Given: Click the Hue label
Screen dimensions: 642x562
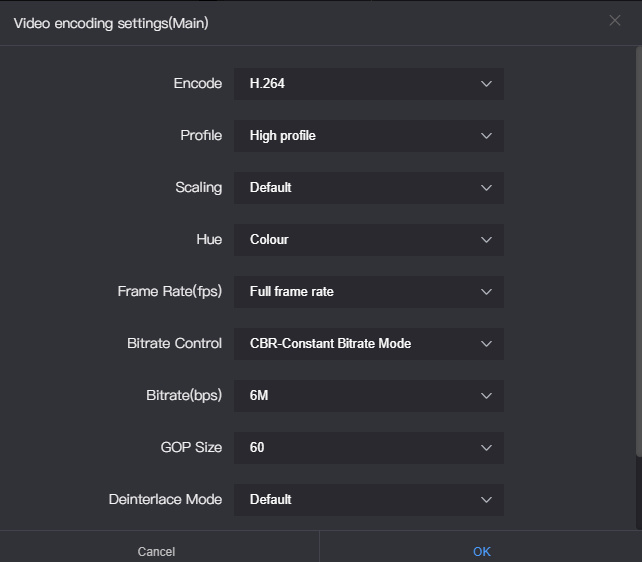Looking at the screenshot, I should pos(209,239).
